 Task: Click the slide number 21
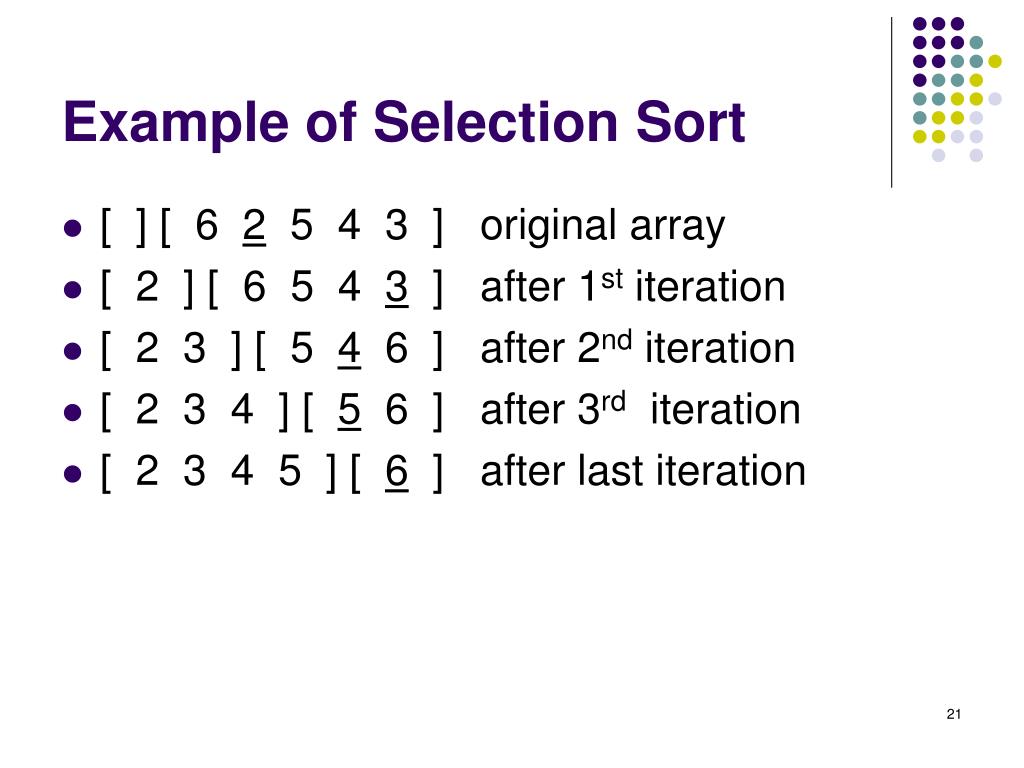[953, 714]
